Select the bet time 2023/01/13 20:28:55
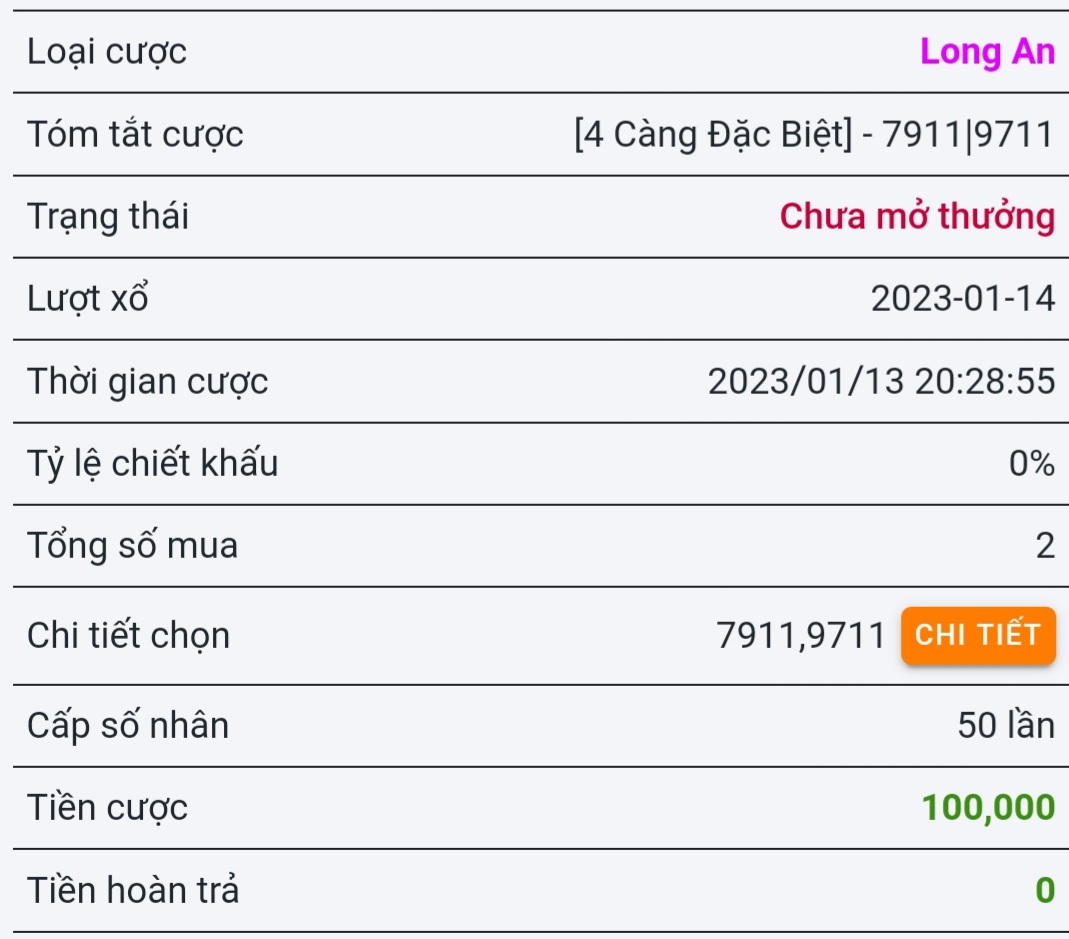1069x939 pixels. (881, 381)
